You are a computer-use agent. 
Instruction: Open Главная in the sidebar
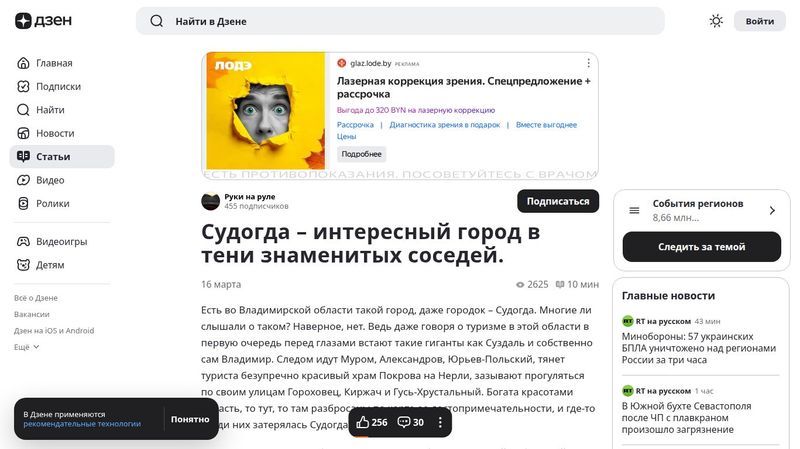pyautogui.click(x=54, y=63)
